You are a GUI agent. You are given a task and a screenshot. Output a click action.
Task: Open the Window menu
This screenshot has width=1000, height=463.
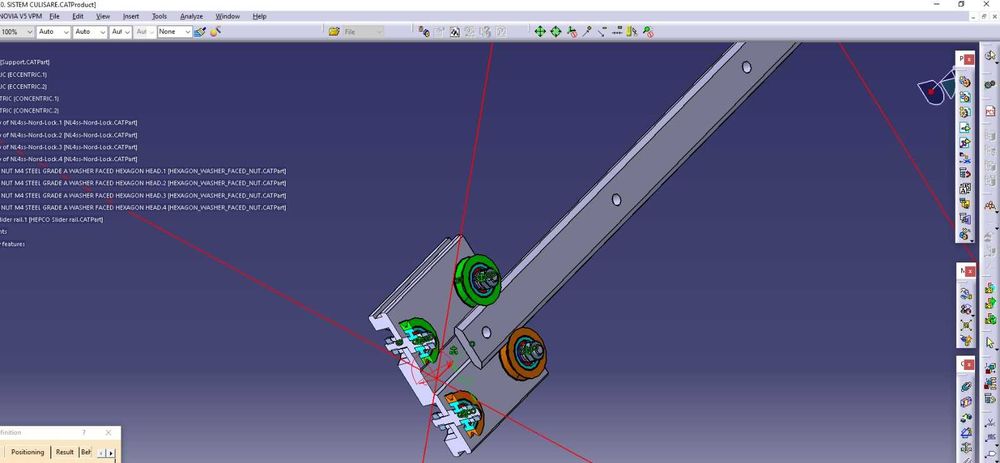click(x=228, y=16)
